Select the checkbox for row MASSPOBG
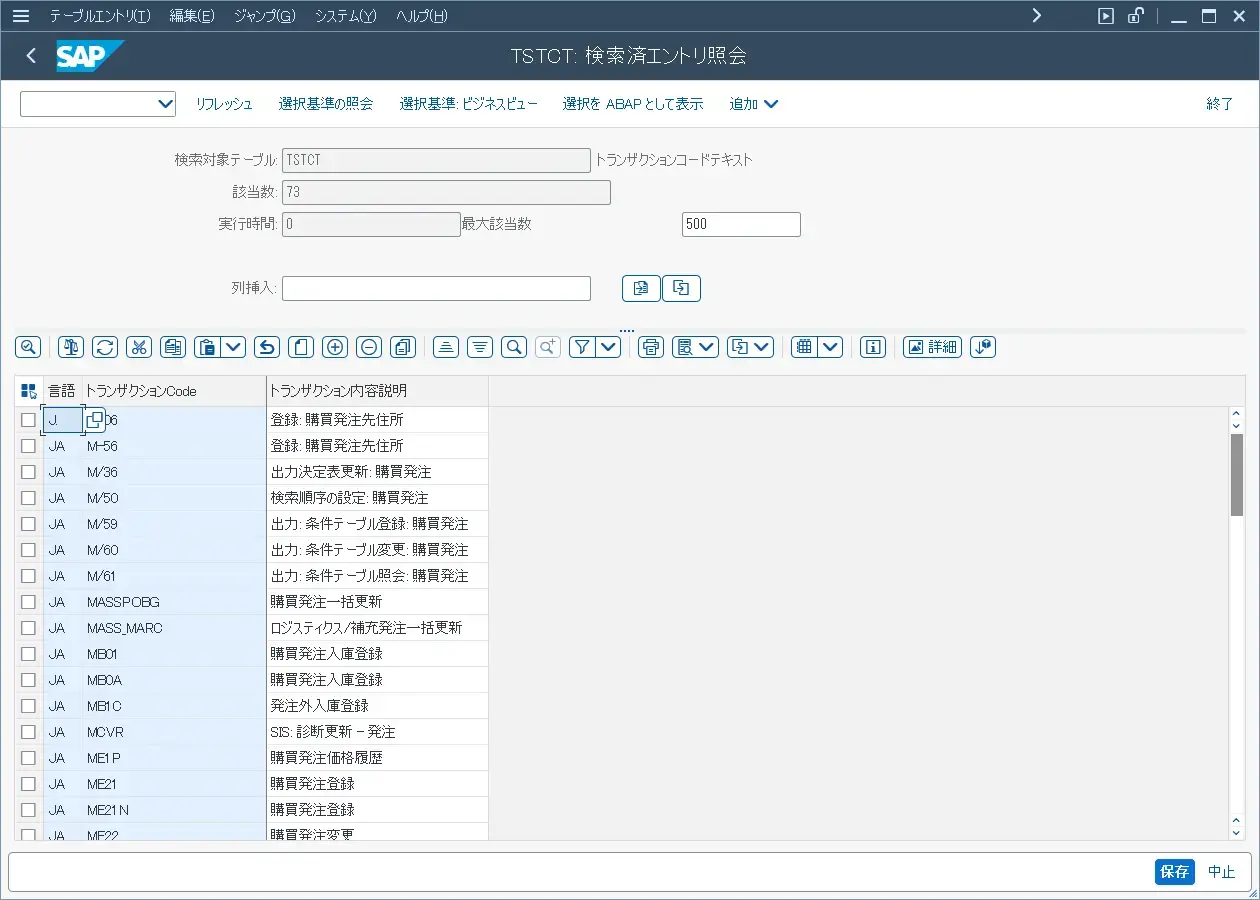 28,602
